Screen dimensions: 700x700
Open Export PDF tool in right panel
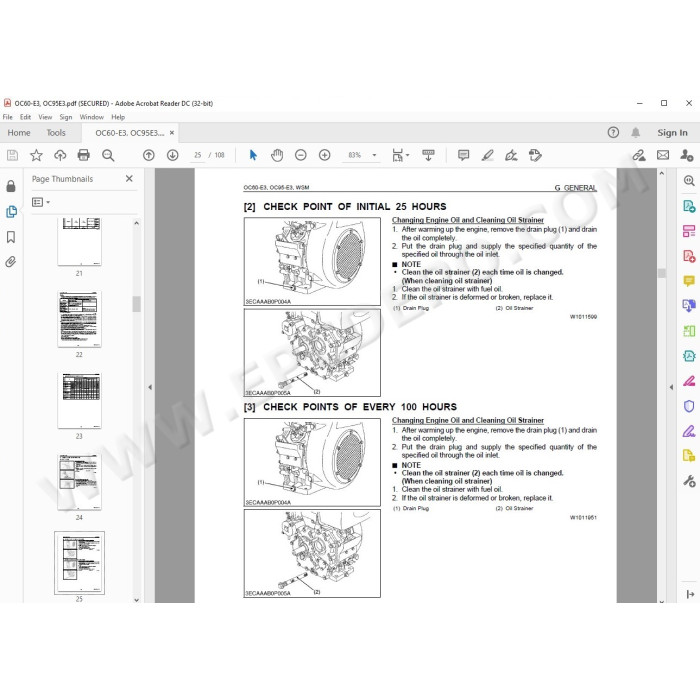click(x=689, y=206)
